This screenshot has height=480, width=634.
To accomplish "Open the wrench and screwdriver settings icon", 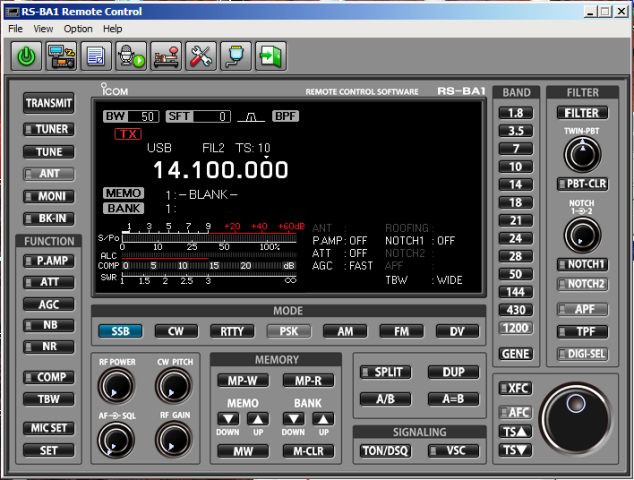I will (201, 56).
